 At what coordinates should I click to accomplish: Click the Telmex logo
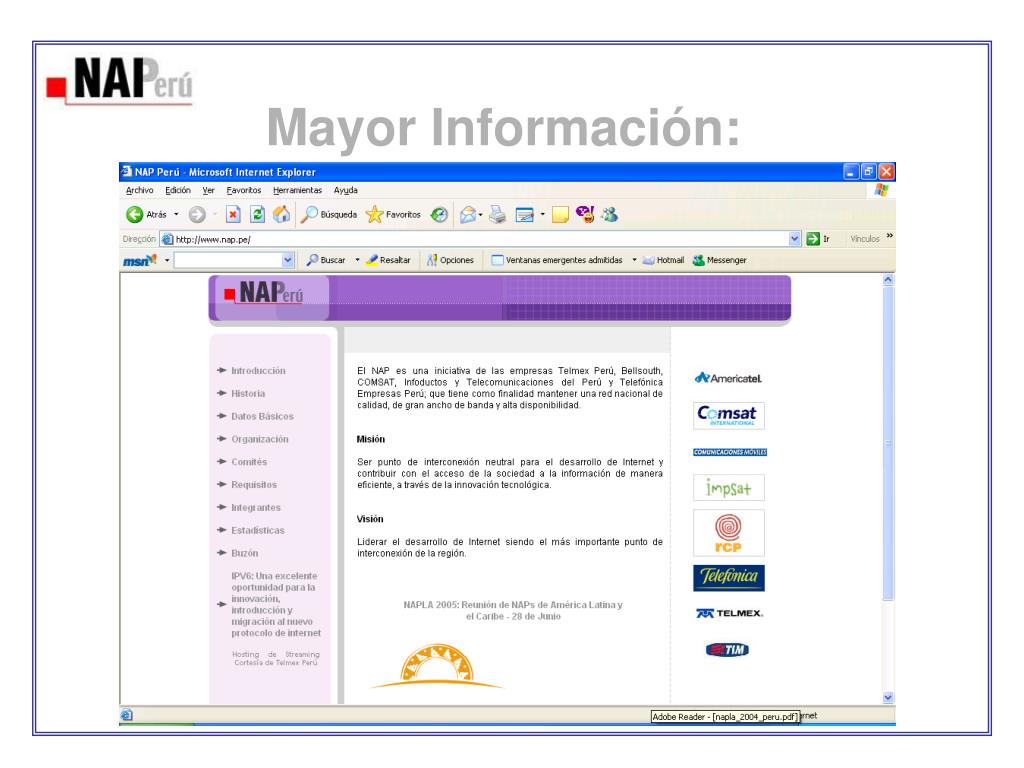point(729,613)
